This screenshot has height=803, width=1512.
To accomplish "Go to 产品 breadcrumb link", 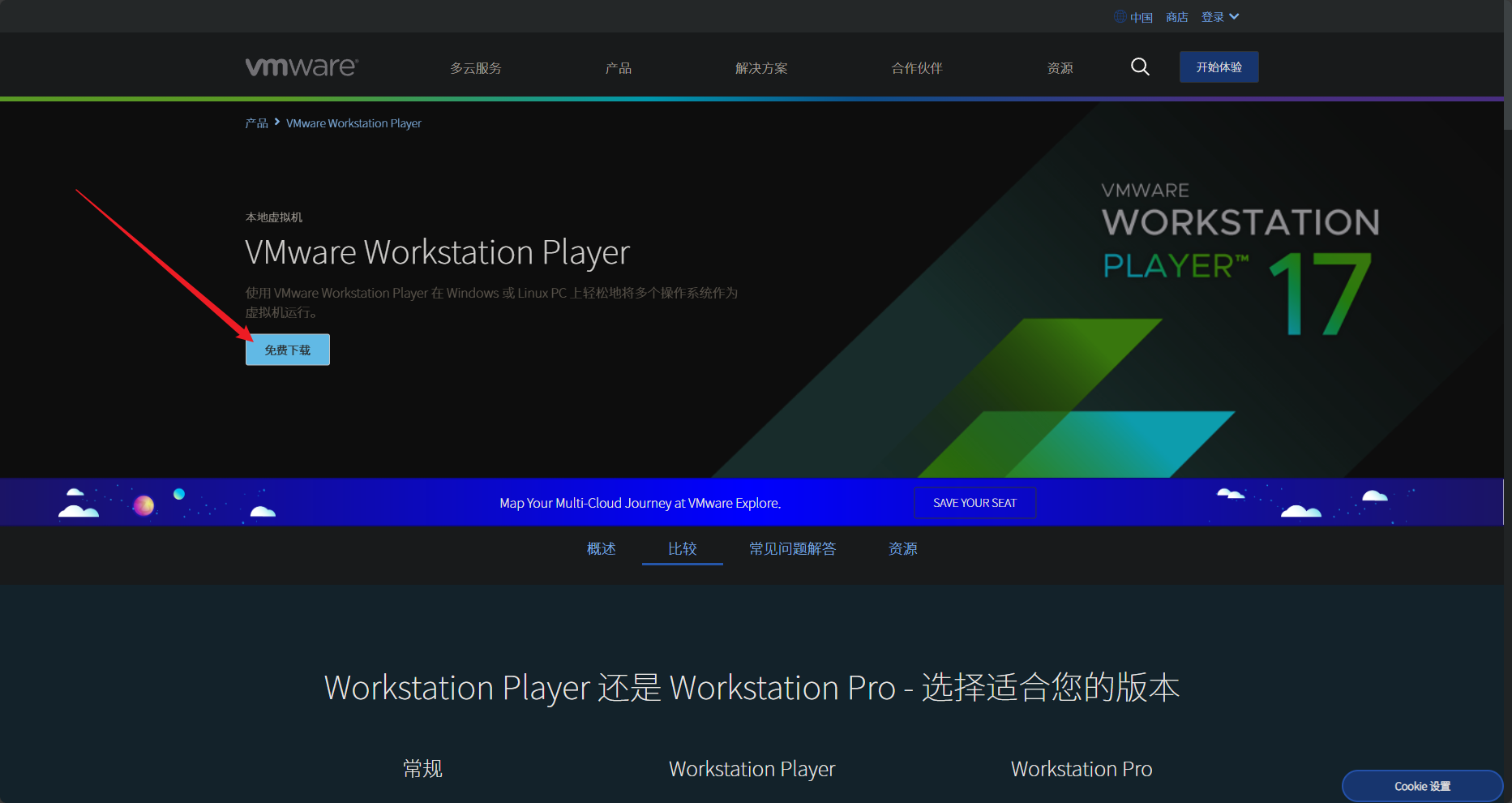I will click(x=256, y=123).
